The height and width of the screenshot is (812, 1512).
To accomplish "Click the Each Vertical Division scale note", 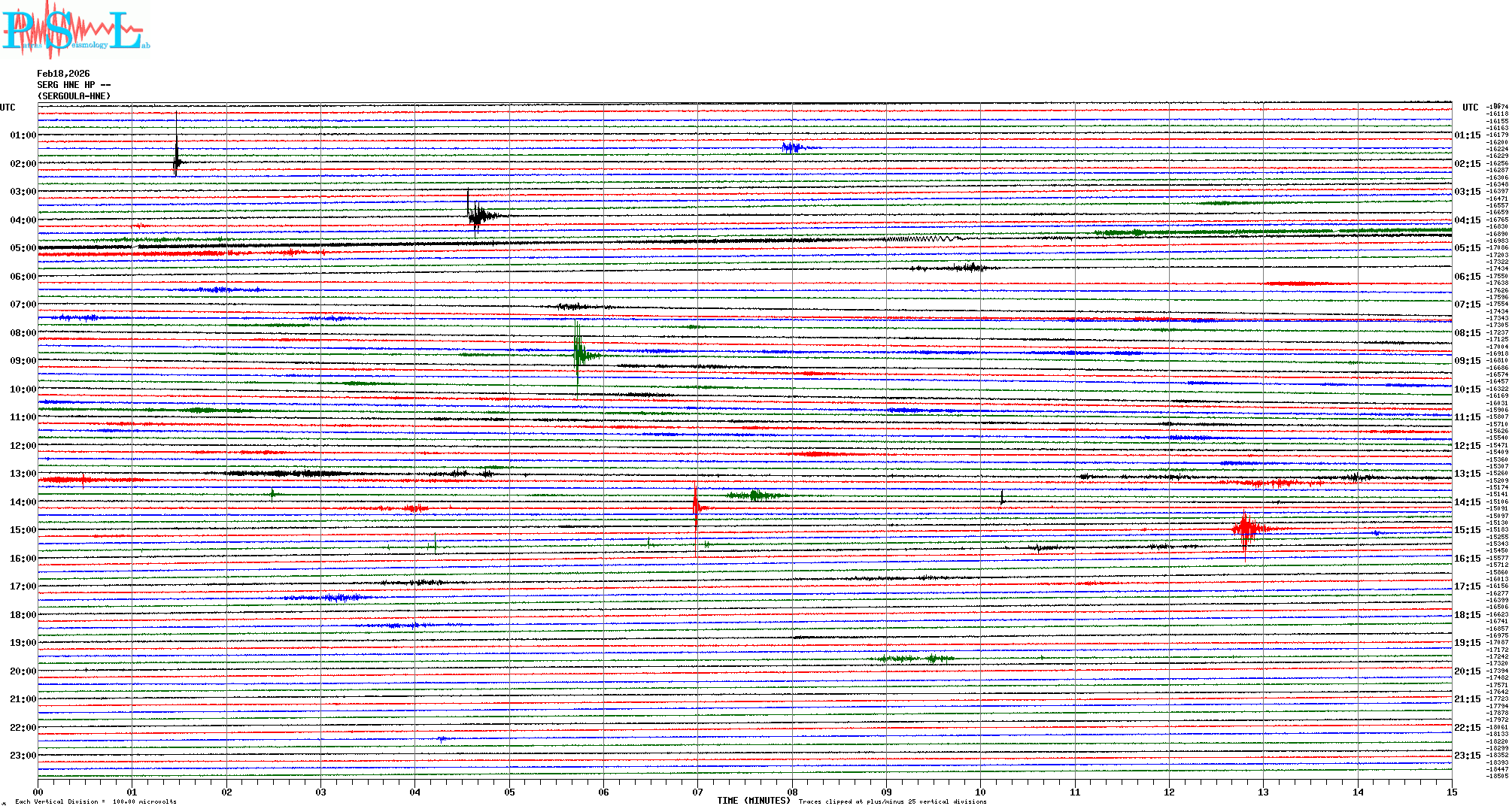I will click(x=96, y=801).
